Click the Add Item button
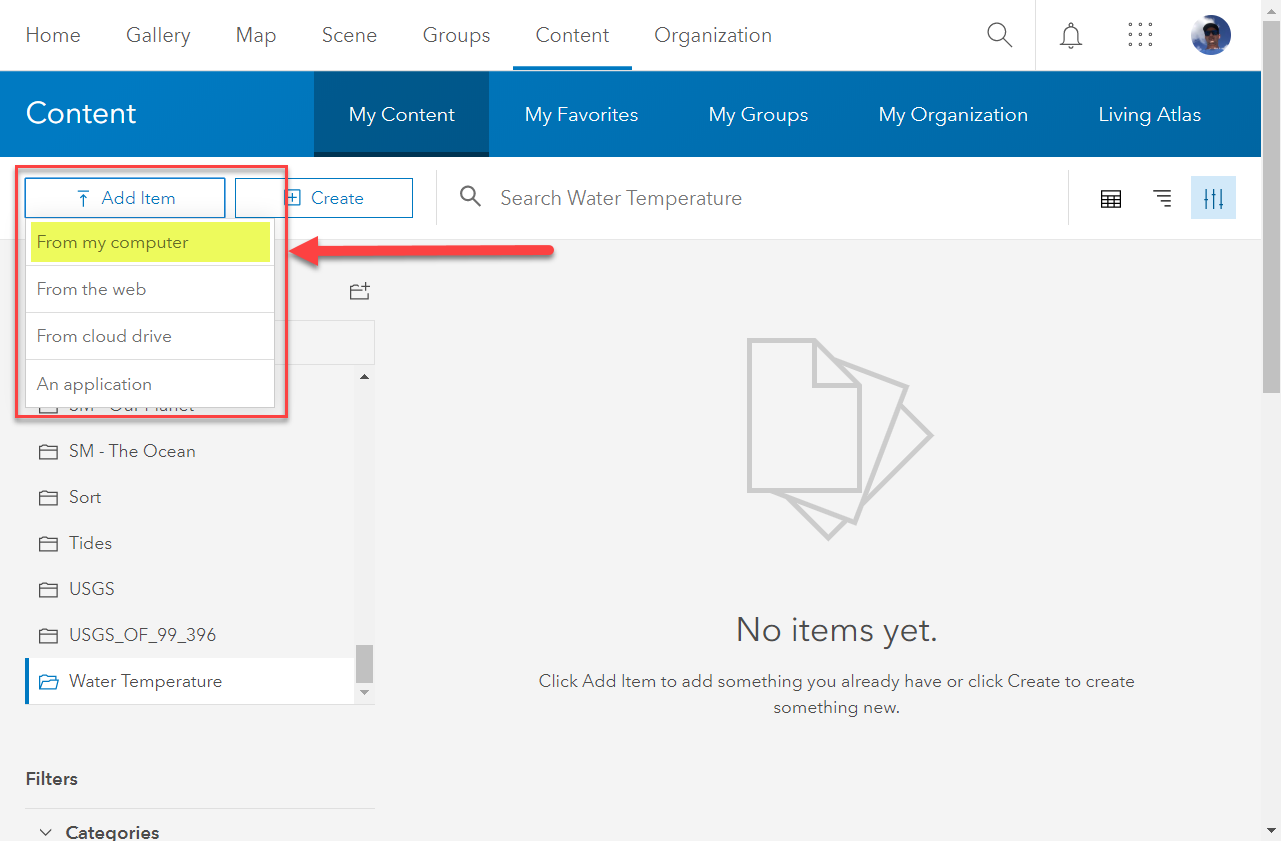The width and height of the screenshot is (1281, 841). [x=125, y=198]
